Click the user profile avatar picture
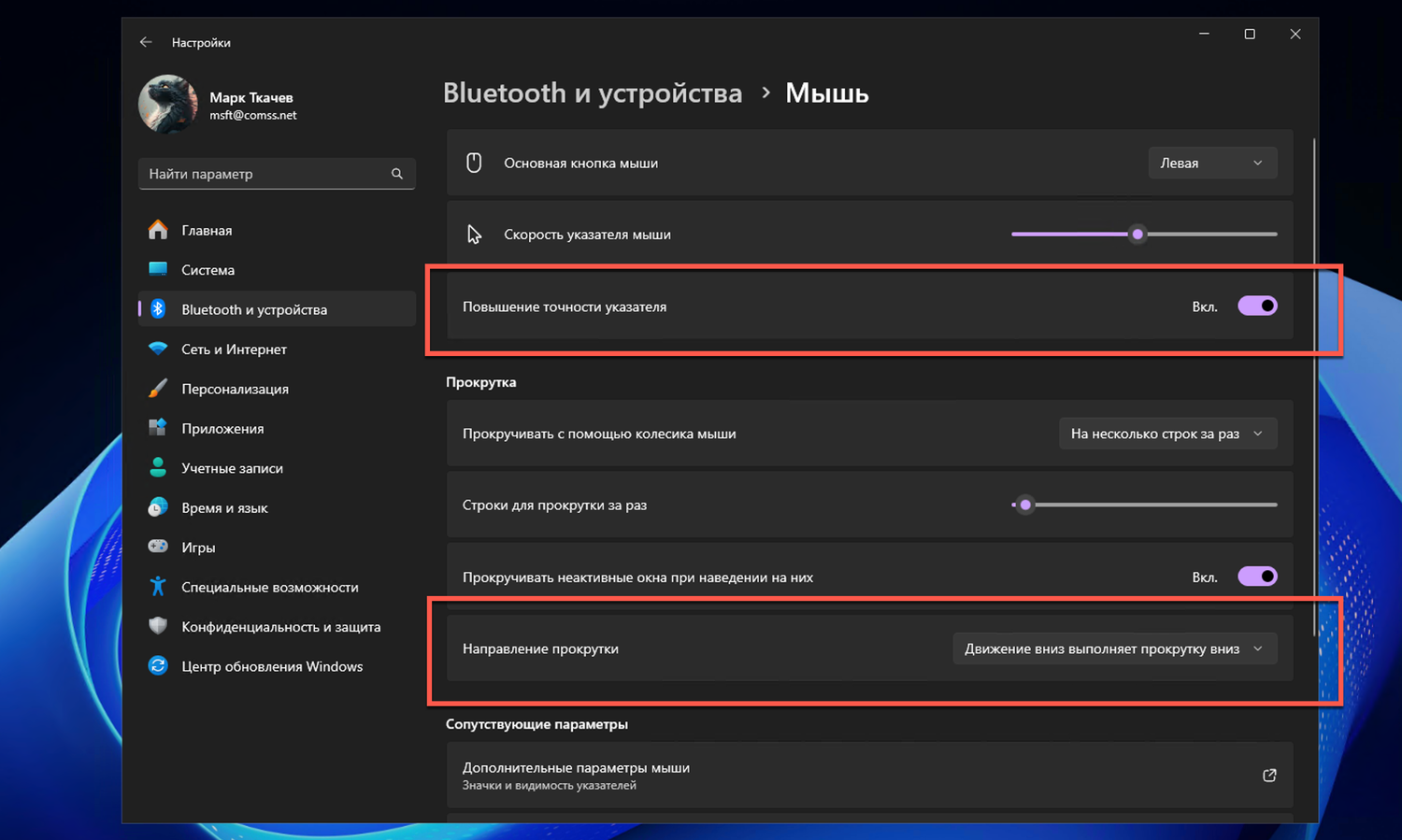Image resolution: width=1402 pixels, height=840 pixels. coord(168,105)
